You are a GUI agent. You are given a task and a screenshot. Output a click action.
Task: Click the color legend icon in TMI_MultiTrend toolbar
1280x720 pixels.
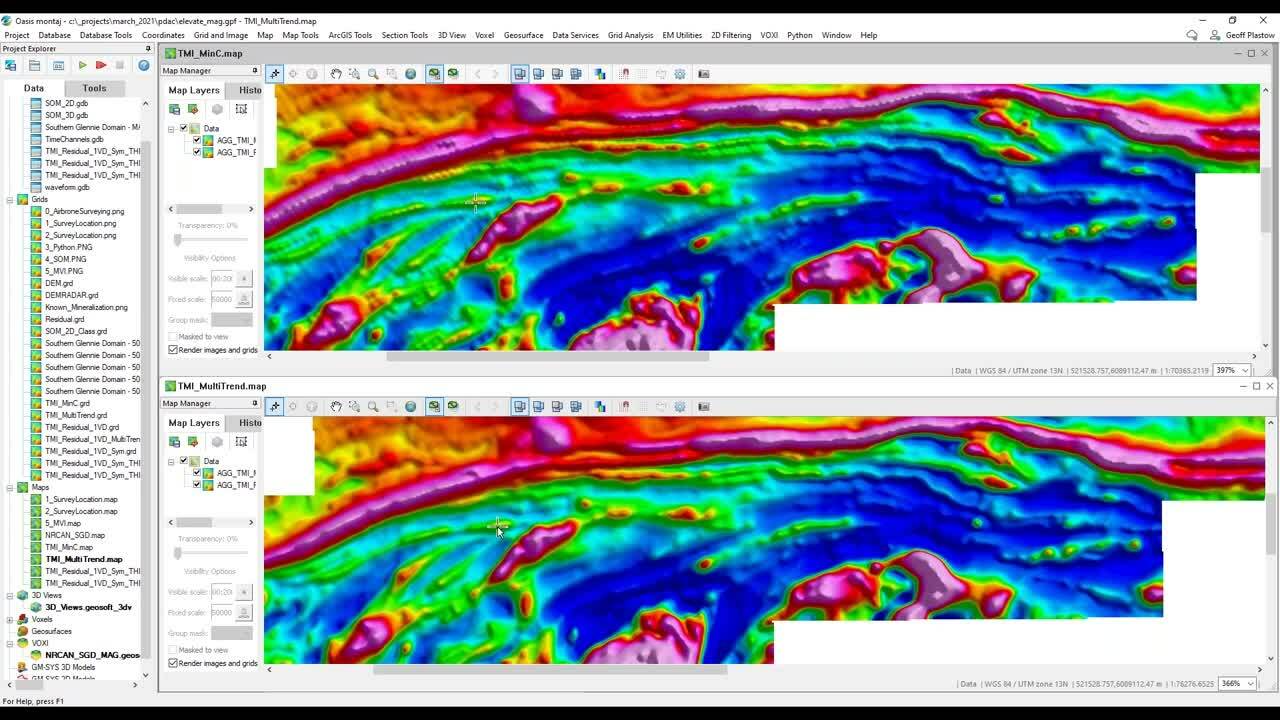[x=599, y=406]
